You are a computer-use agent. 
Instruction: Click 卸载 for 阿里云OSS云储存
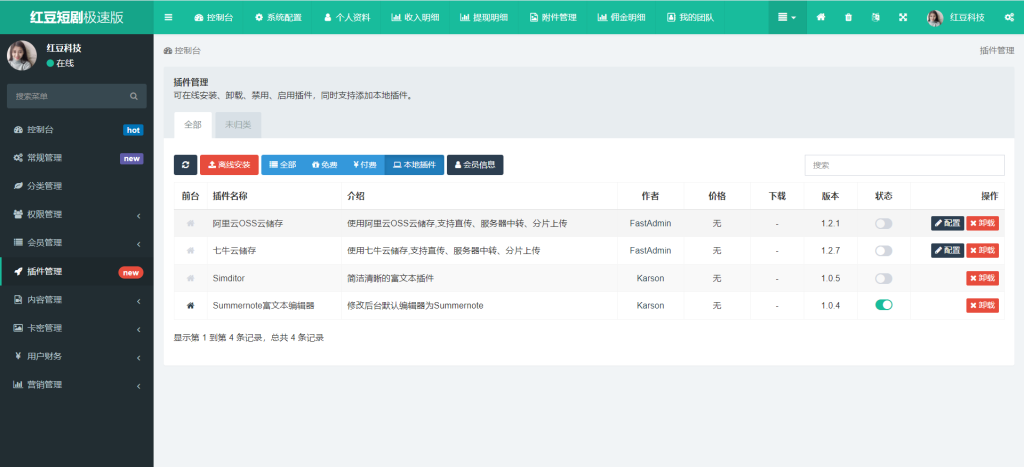click(982, 223)
